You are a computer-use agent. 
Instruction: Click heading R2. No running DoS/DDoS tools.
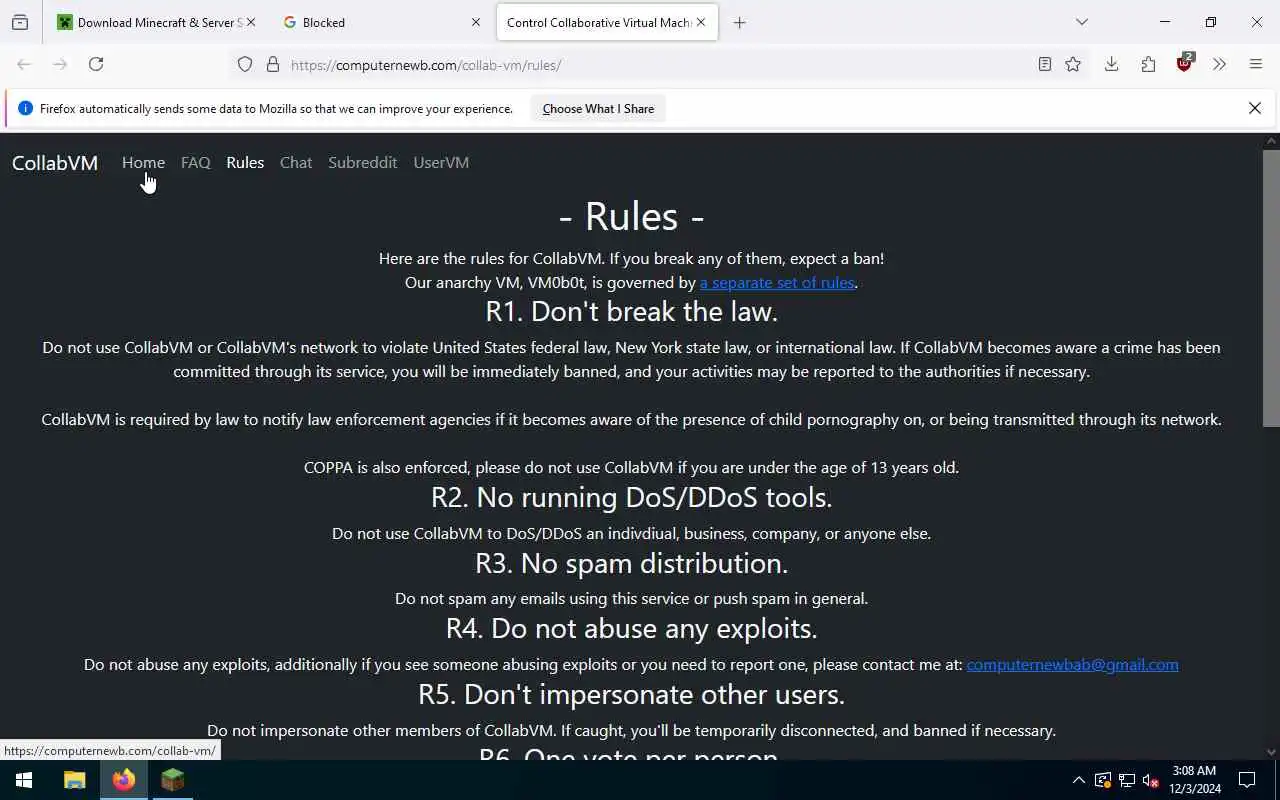(x=631, y=497)
